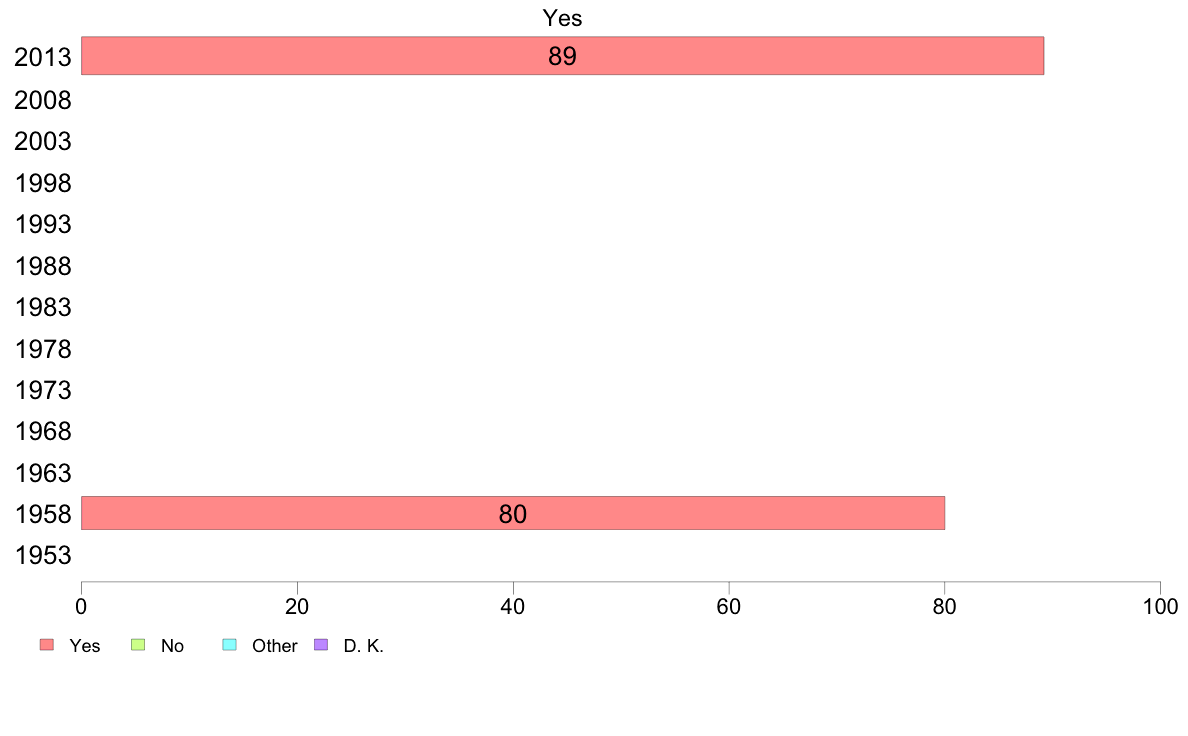Click the cyan Other legend swatch
The image size is (1188, 736).
(x=230, y=644)
